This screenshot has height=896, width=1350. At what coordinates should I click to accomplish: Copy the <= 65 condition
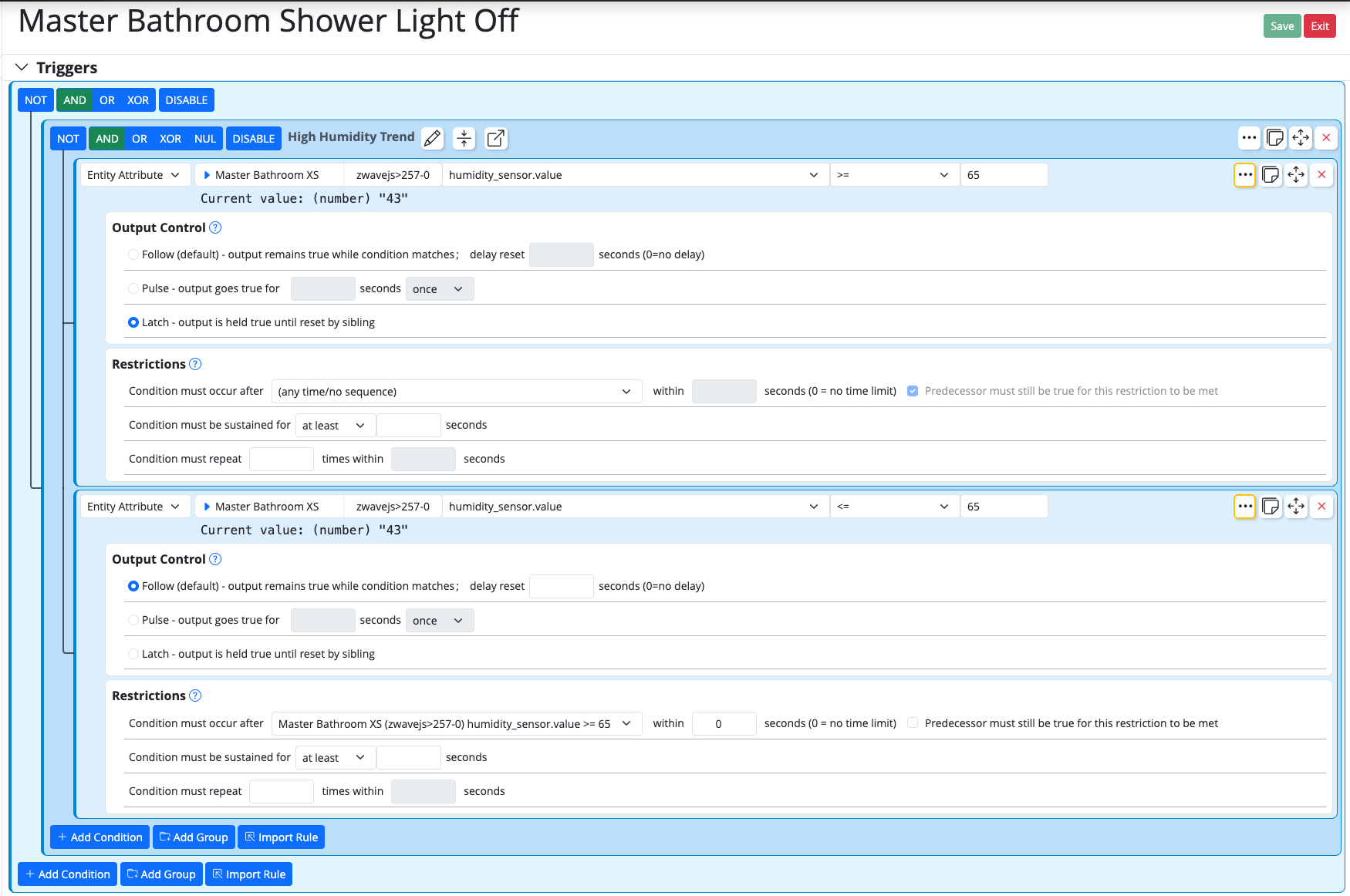point(1271,507)
